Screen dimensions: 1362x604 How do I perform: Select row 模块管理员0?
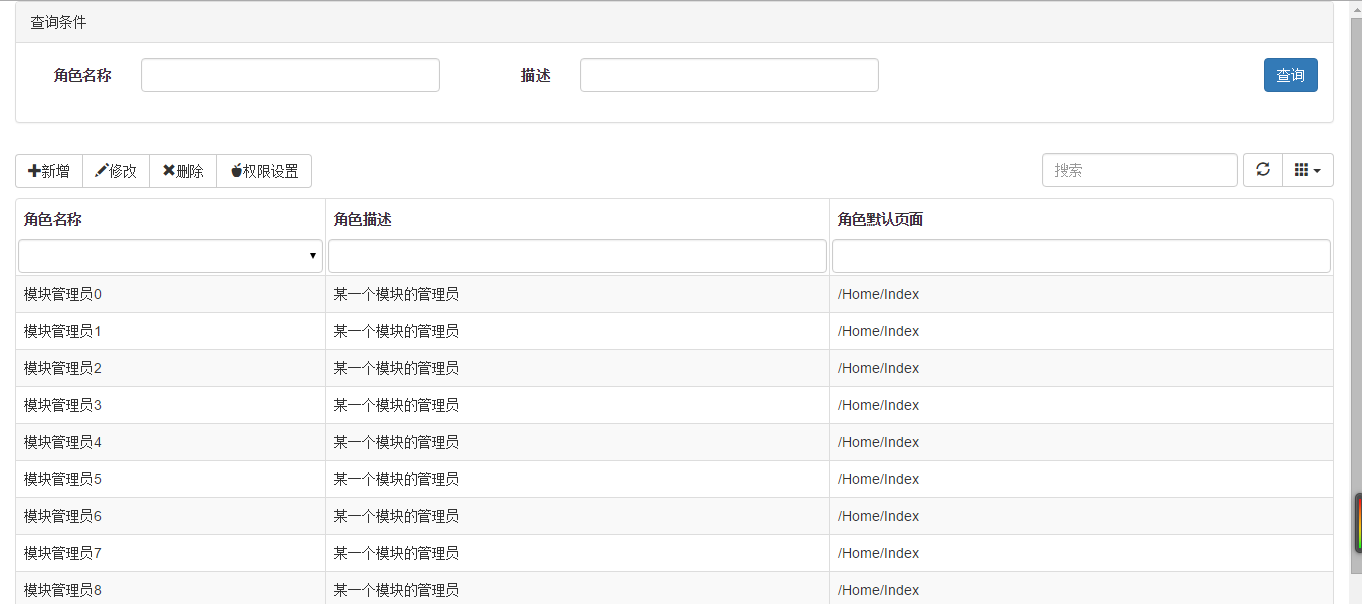coord(674,294)
